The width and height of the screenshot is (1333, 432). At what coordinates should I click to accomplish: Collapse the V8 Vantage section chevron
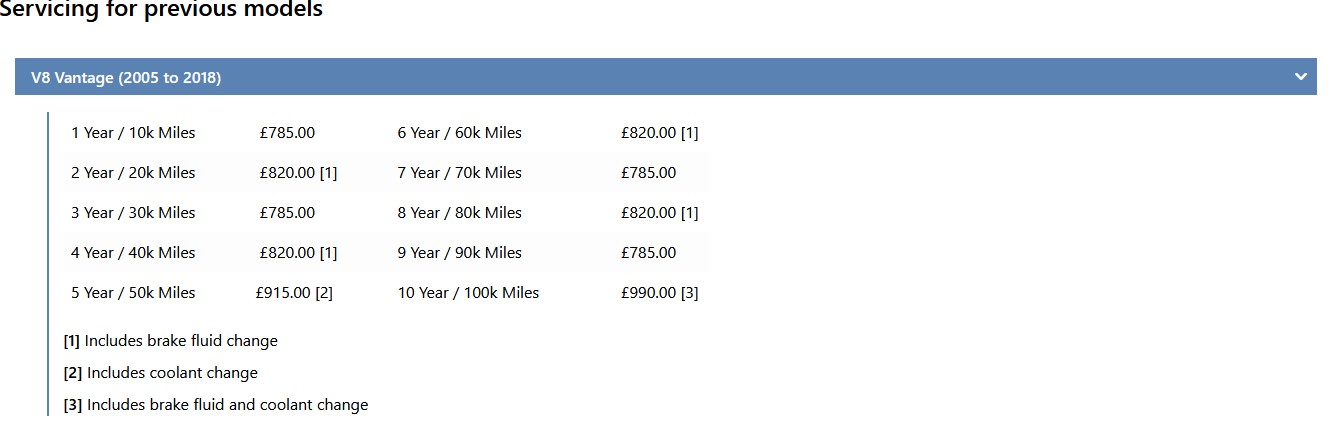pyautogui.click(x=1300, y=77)
